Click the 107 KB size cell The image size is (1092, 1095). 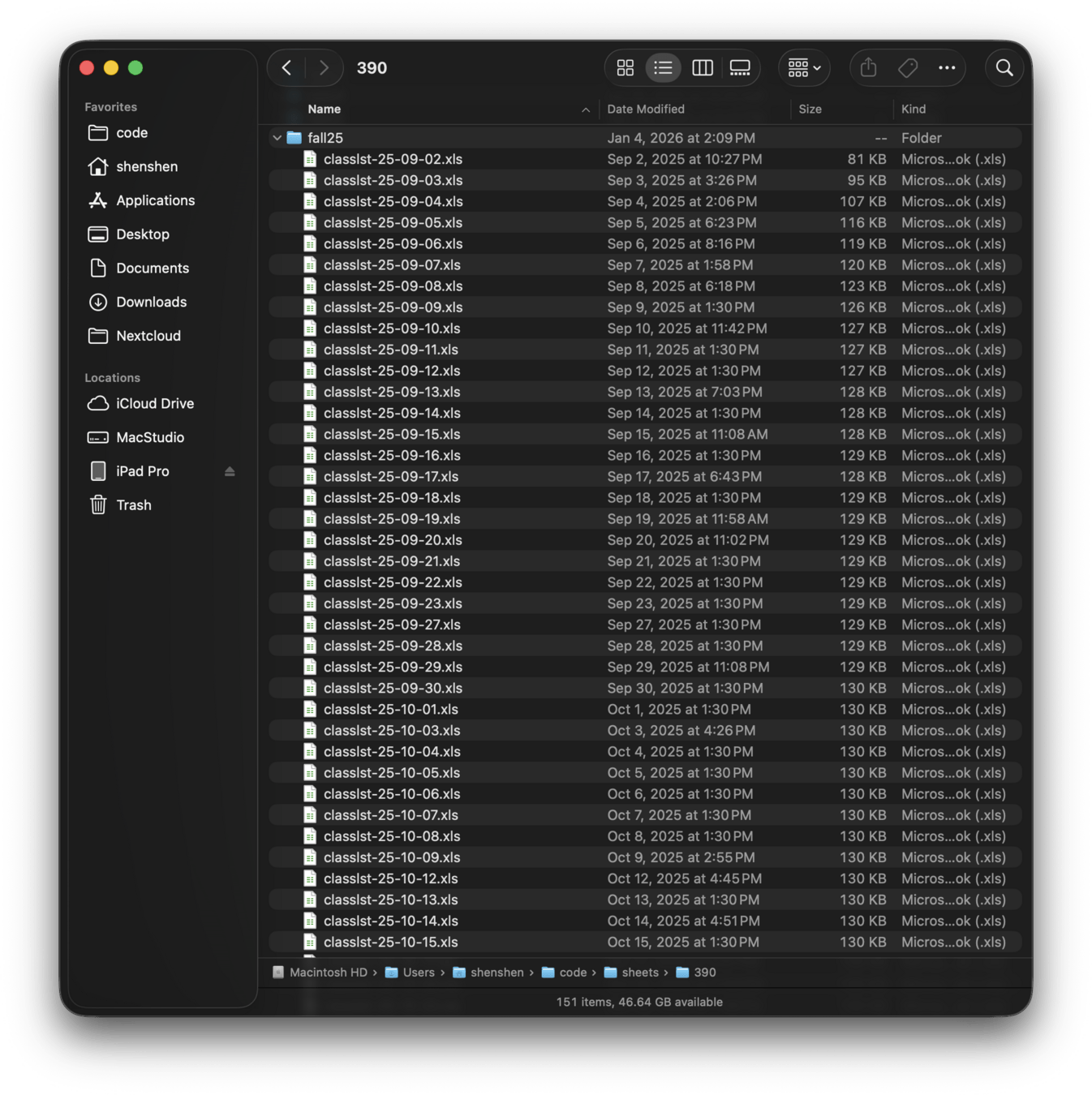point(862,201)
